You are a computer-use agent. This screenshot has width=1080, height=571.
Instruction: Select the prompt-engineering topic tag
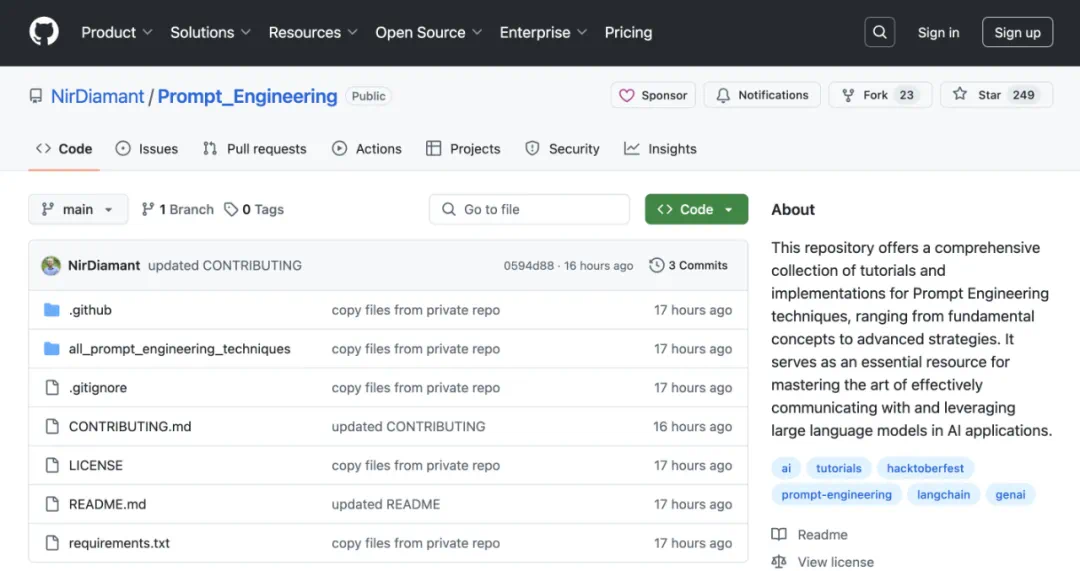coord(836,495)
